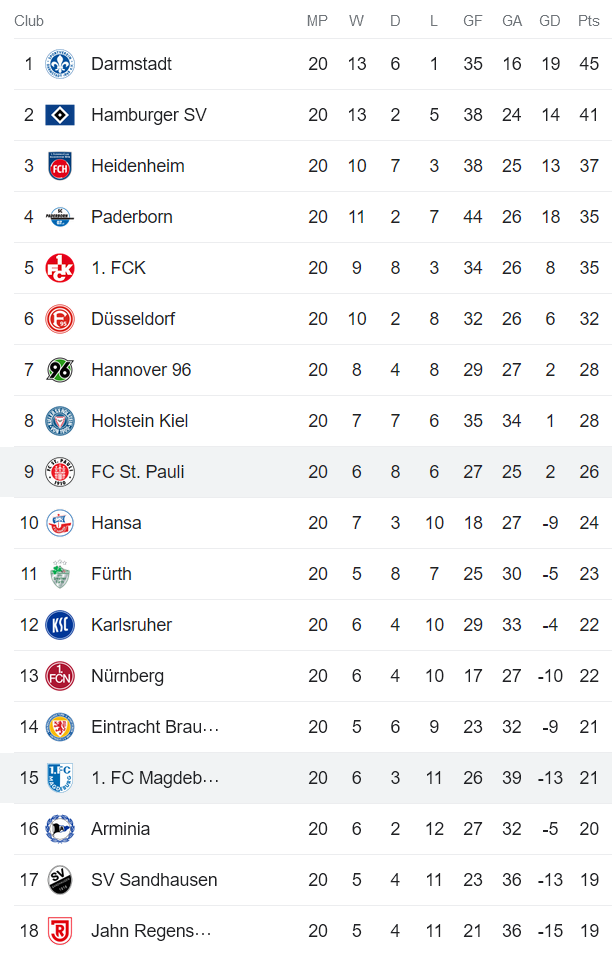The height and width of the screenshot is (956, 612).
Task: Sort standings by GD column header
Action: pos(550,20)
